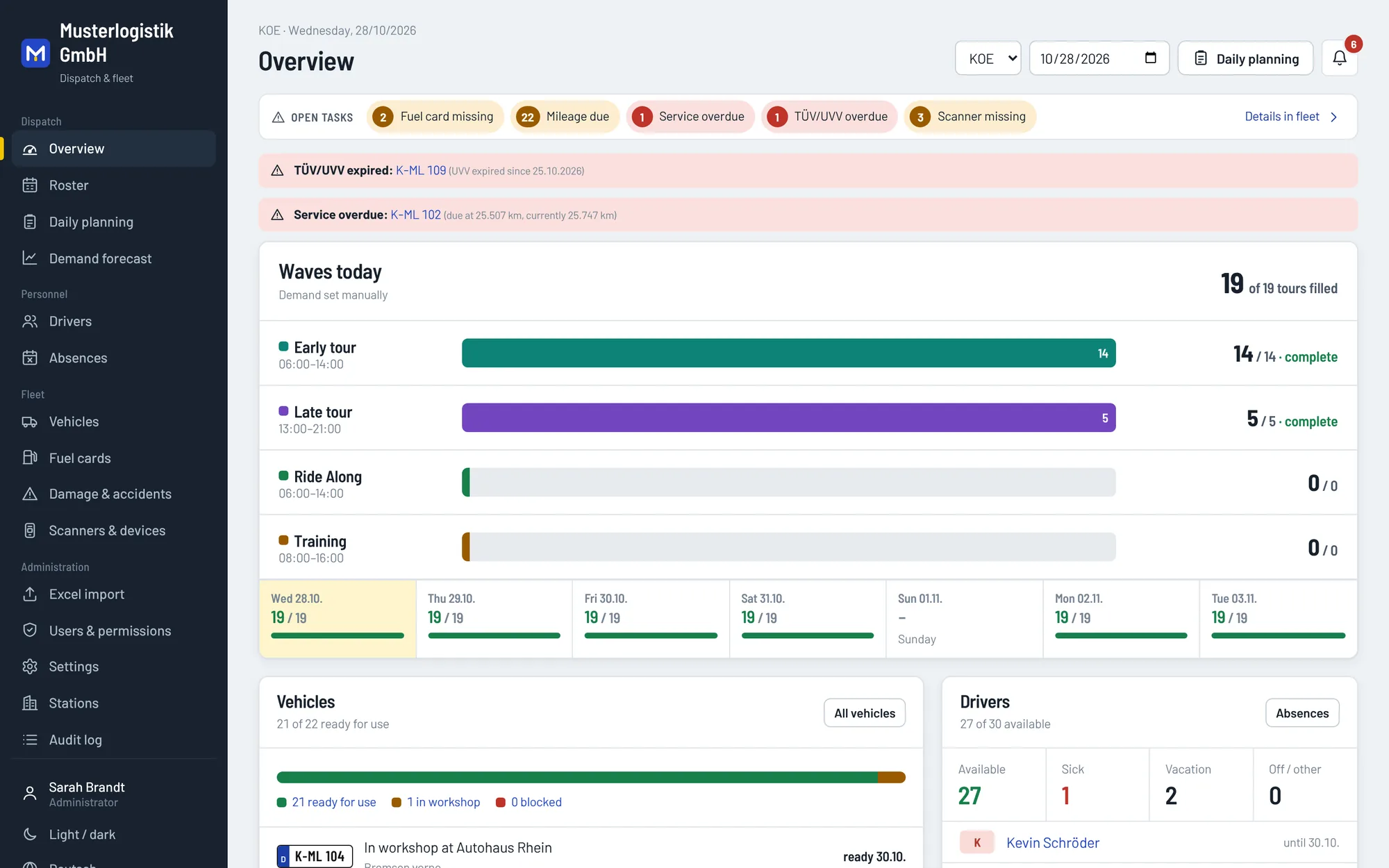Click the Overview gauge icon in sidebar

coord(30,149)
